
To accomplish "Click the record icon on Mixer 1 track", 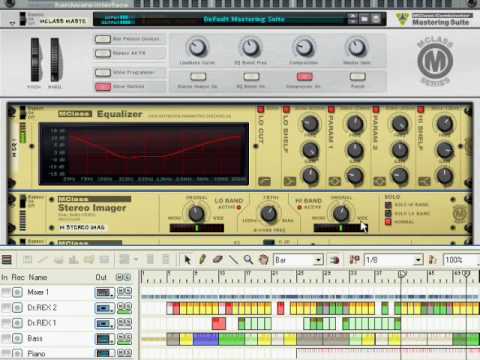I will pyautogui.click(x=17, y=292).
